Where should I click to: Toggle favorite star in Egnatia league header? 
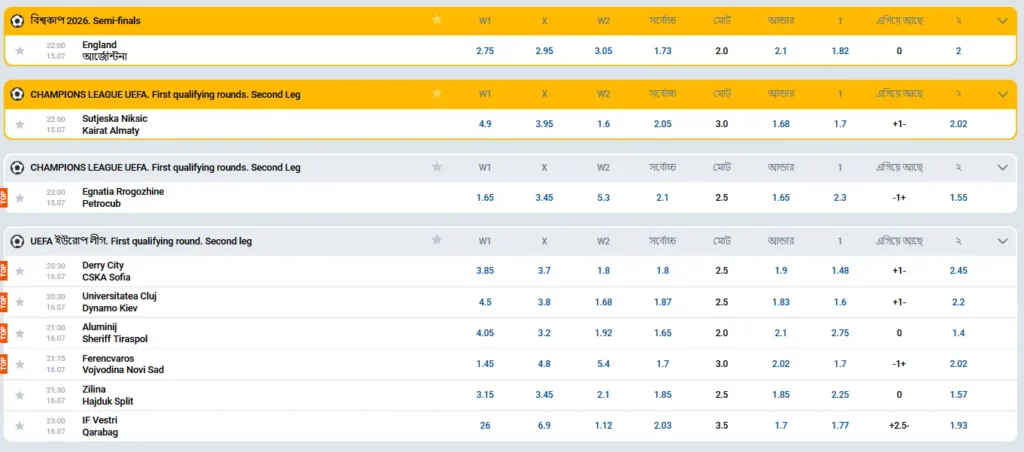pos(437,167)
